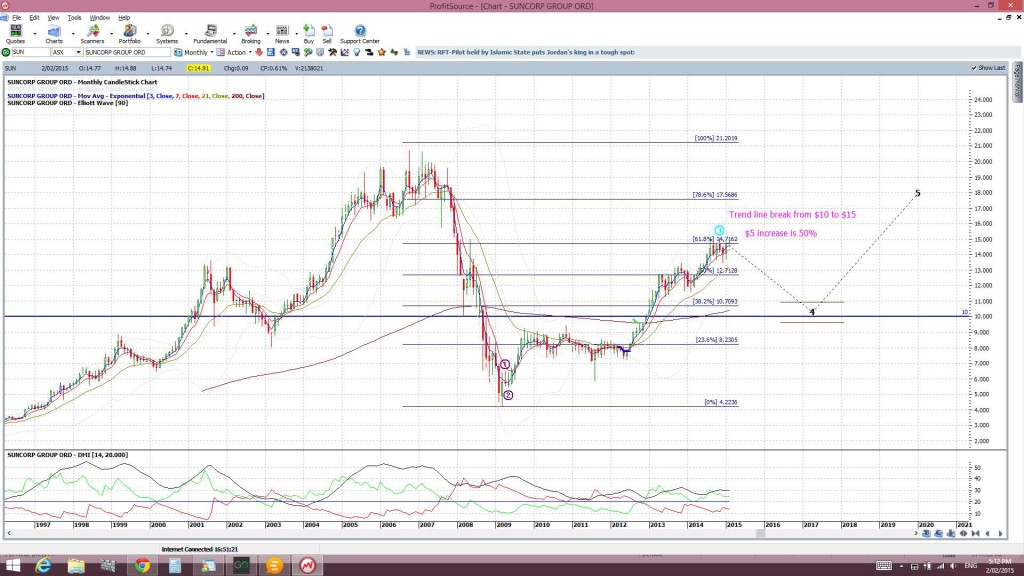Viewport: 1024px width, 576px height.
Task: Open the ASX exchange combo box
Action: (x=67, y=52)
